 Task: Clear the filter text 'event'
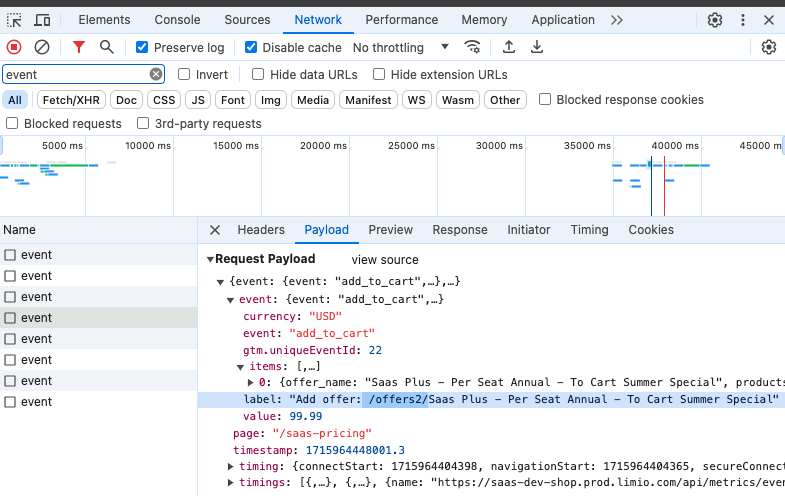click(156, 75)
